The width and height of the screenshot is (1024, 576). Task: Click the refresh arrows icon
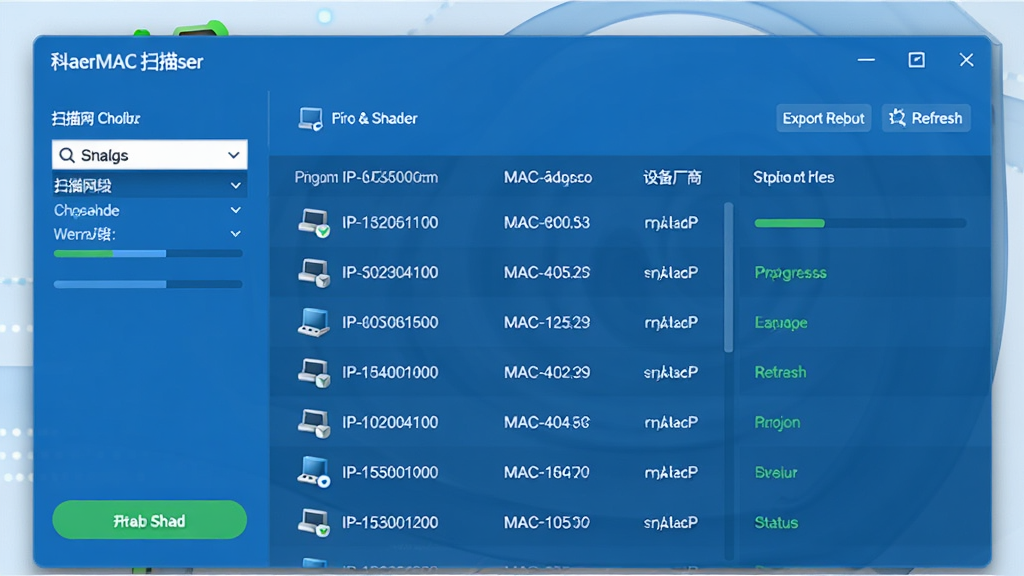(897, 118)
